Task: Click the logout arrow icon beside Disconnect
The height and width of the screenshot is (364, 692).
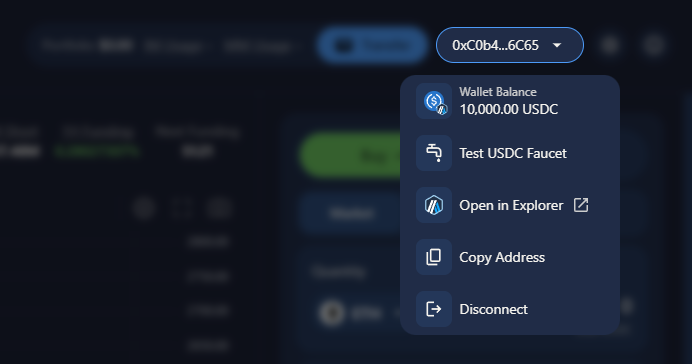Action: point(434,309)
